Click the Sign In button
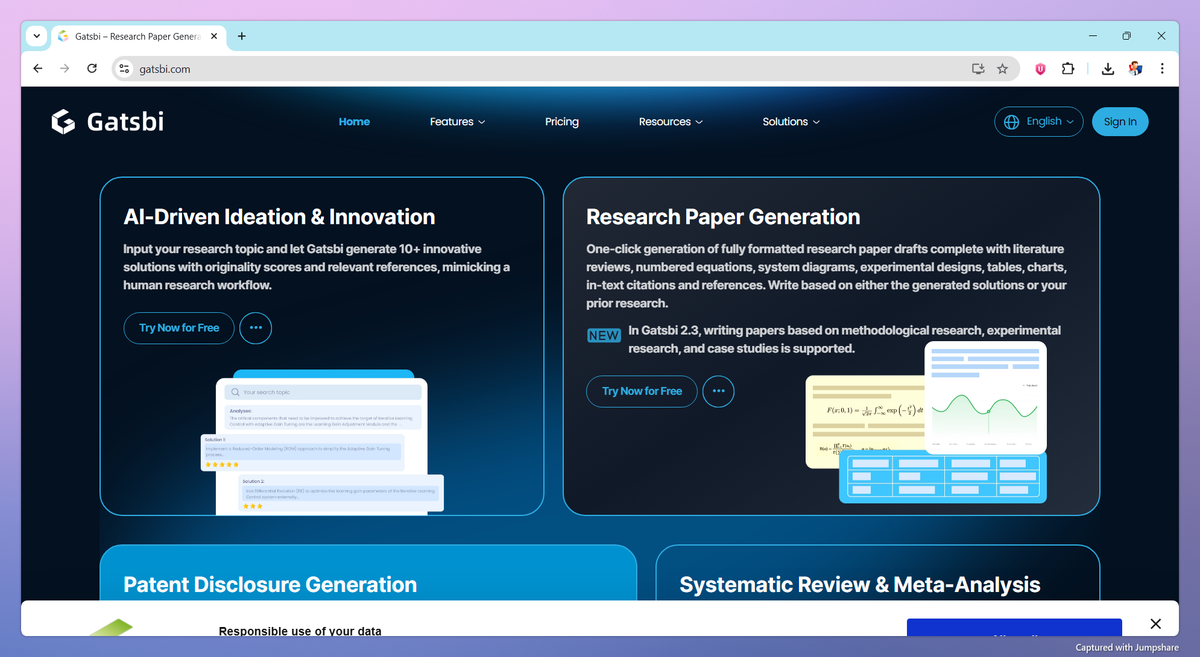 coord(1120,121)
